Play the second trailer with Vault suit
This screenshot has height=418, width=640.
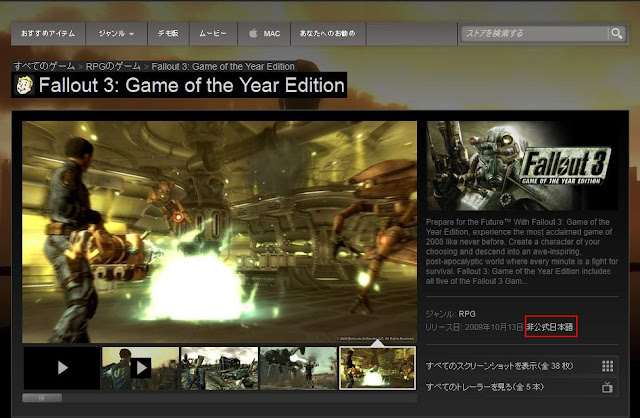[140, 368]
